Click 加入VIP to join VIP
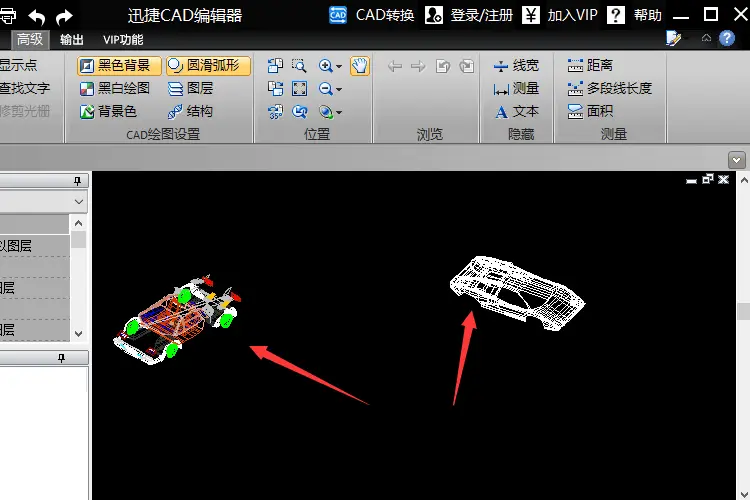 tap(559, 15)
